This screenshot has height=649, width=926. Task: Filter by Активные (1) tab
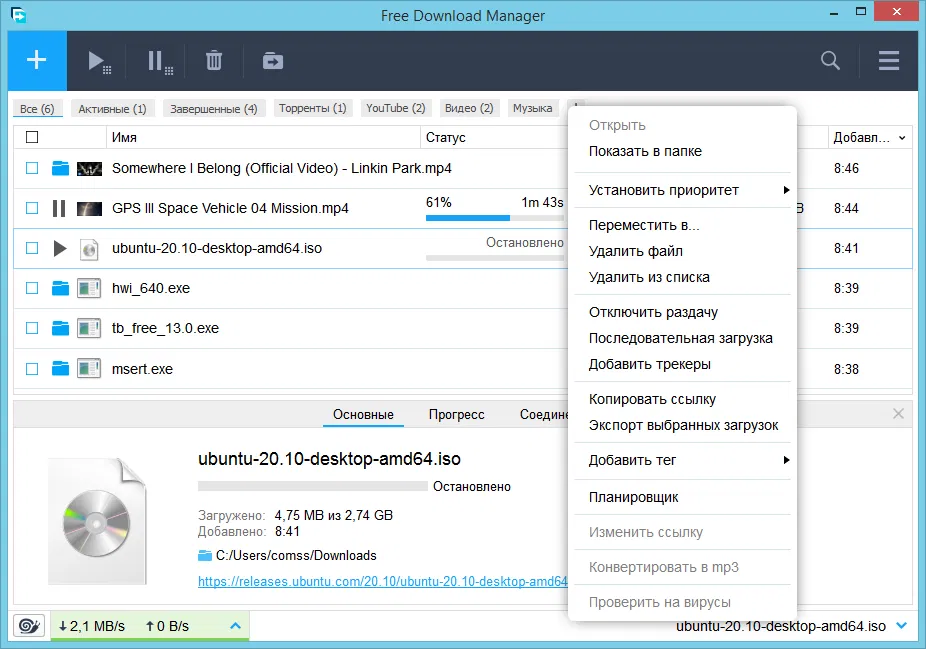pyautogui.click(x=112, y=109)
